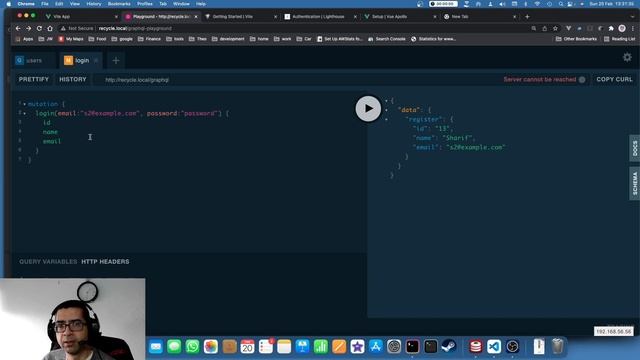Screen dimensions: 640x360
Task: Open Keynote from the dock
Action: coord(302,347)
